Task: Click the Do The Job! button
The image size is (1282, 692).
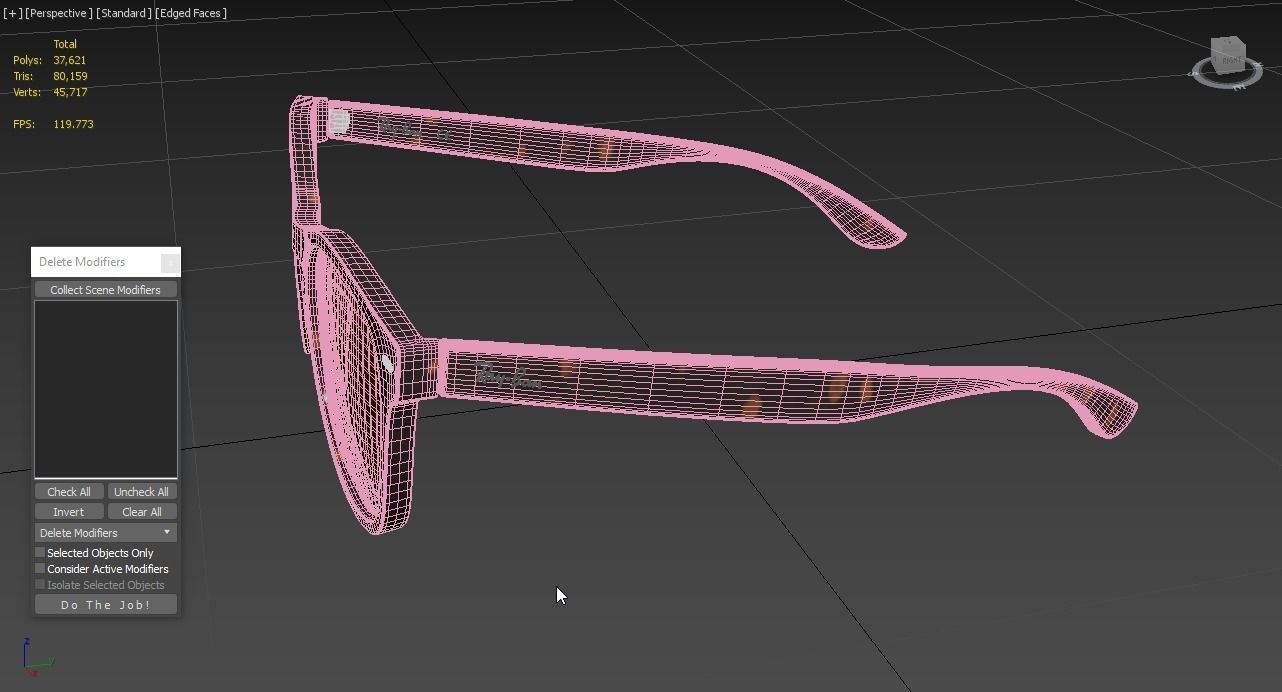Action: point(106,605)
